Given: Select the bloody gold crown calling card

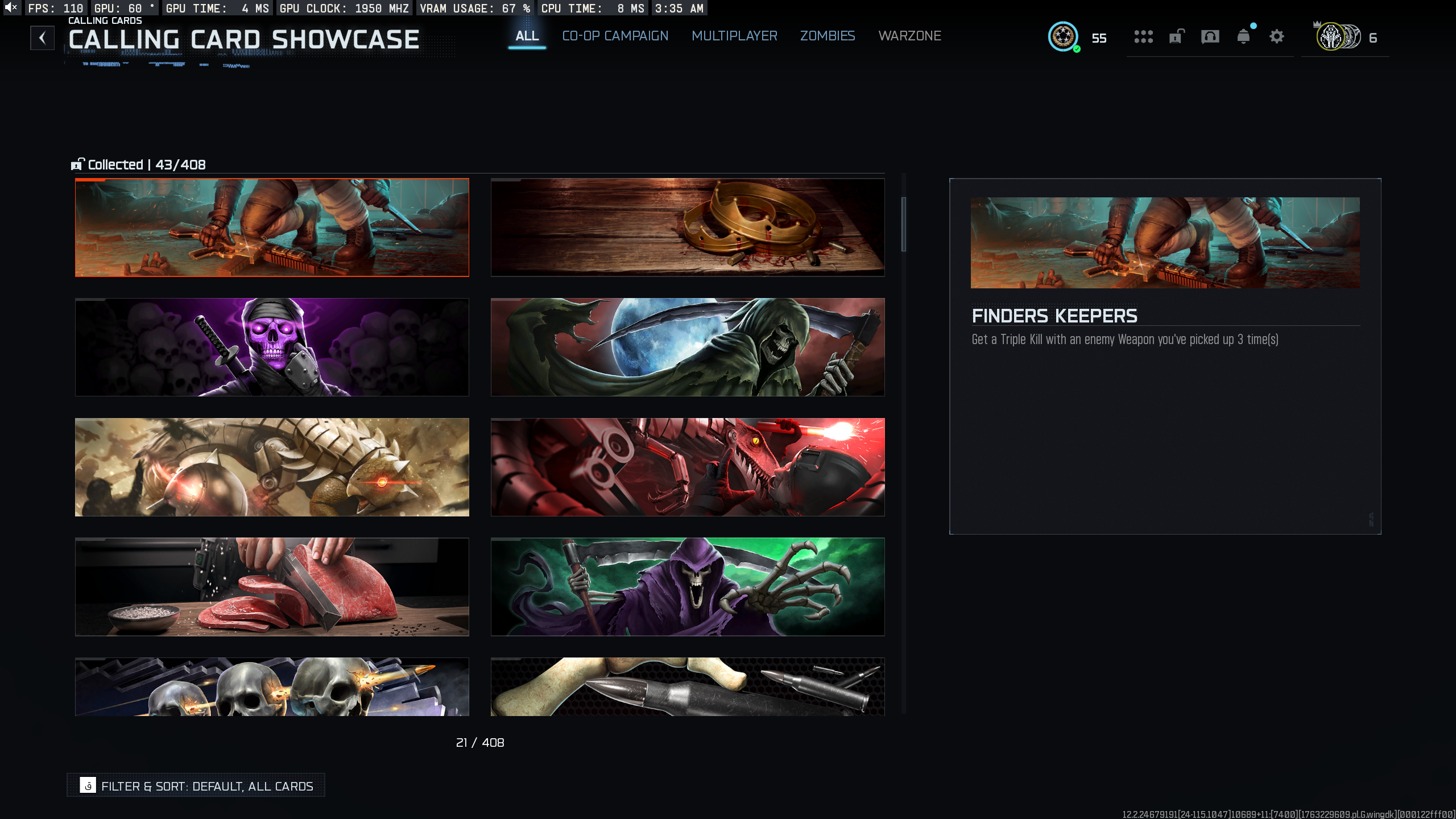Looking at the screenshot, I should pyautogui.click(x=688, y=227).
